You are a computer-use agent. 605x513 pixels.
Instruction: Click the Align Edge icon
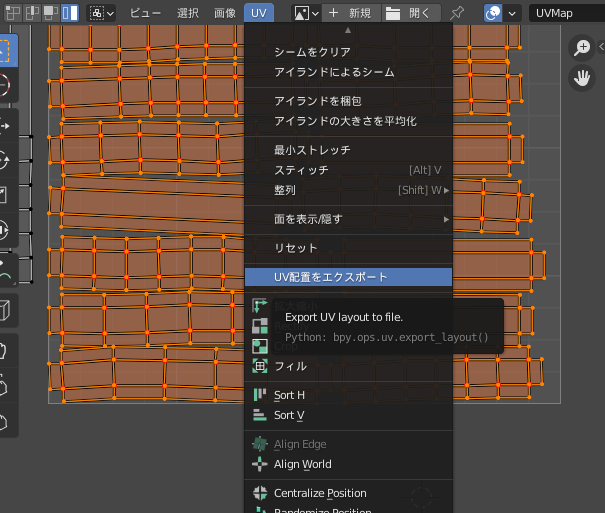260,444
